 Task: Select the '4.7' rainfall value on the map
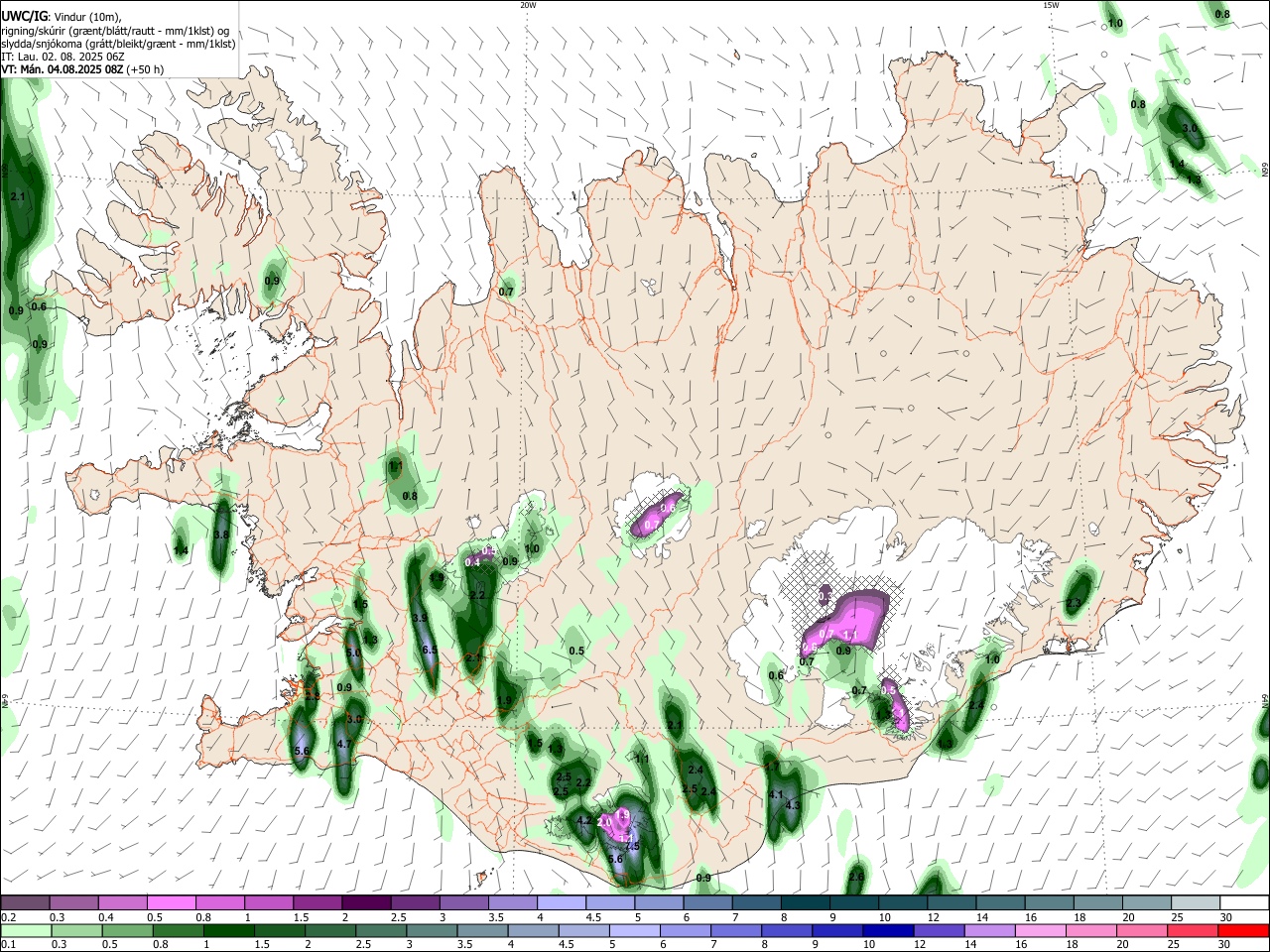pos(344,744)
